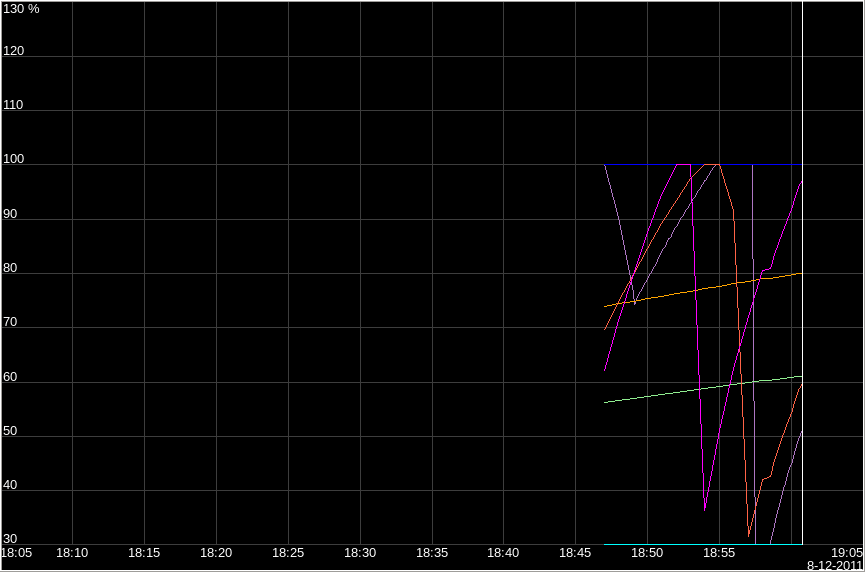Click the 30 label on vertical axis
865x572 pixels.
(10, 538)
